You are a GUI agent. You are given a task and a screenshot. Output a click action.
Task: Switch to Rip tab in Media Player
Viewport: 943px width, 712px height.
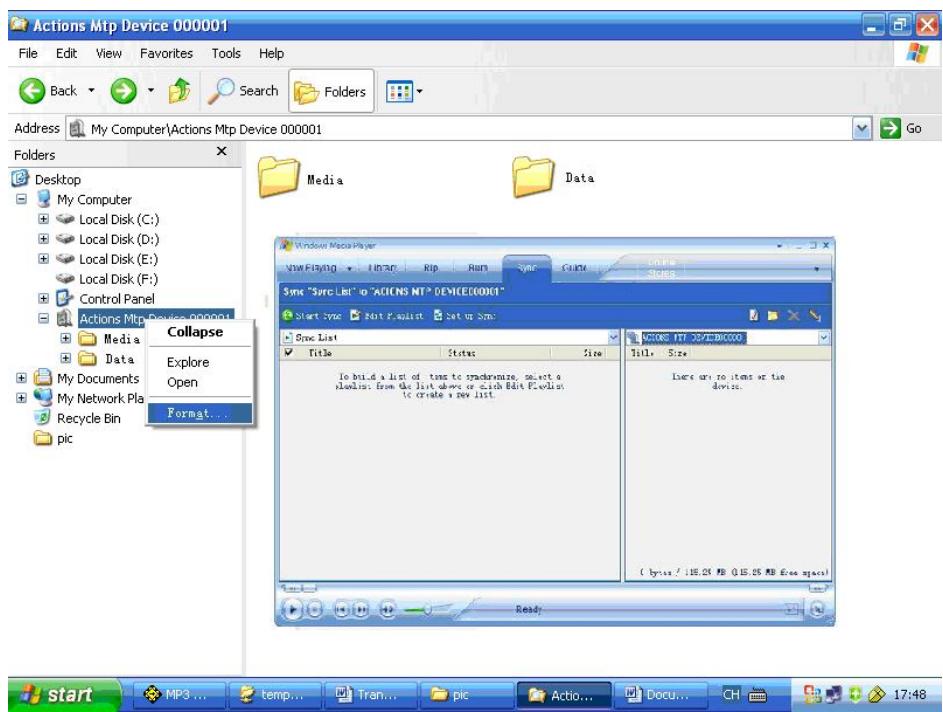(431, 268)
